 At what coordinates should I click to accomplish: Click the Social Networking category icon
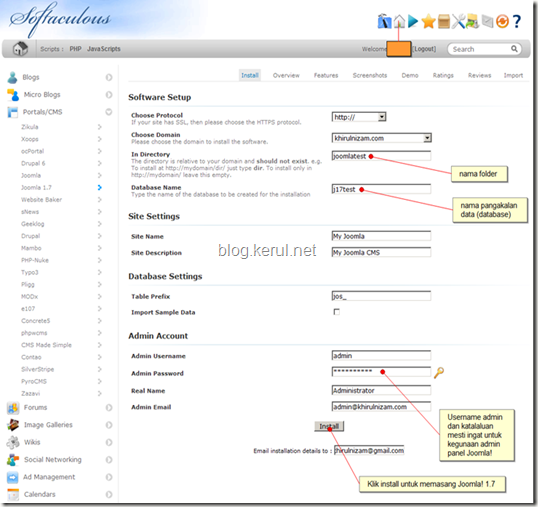coord(13,460)
